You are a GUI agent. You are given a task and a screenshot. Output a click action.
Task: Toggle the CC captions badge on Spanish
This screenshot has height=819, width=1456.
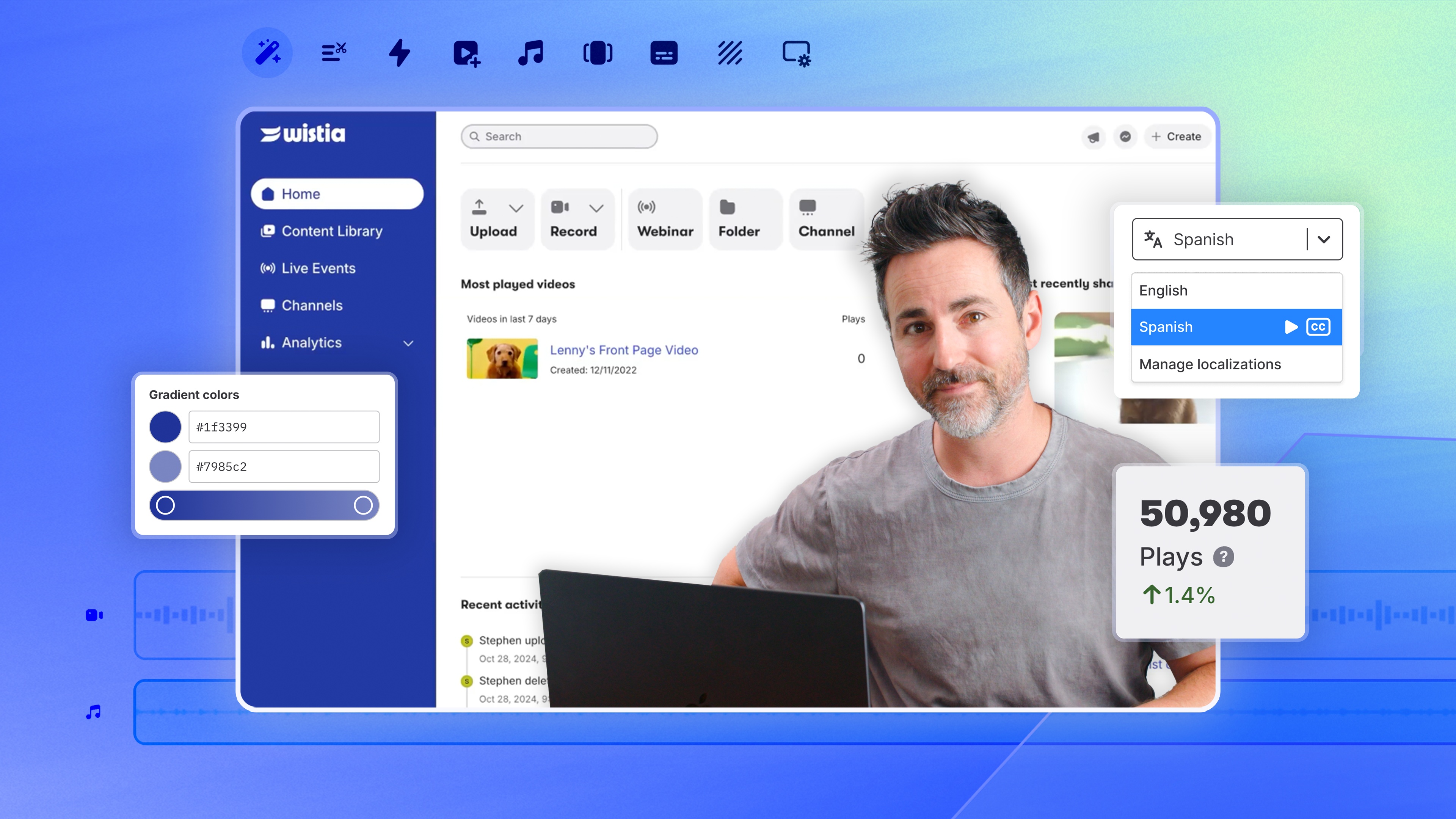(1318, 327)
